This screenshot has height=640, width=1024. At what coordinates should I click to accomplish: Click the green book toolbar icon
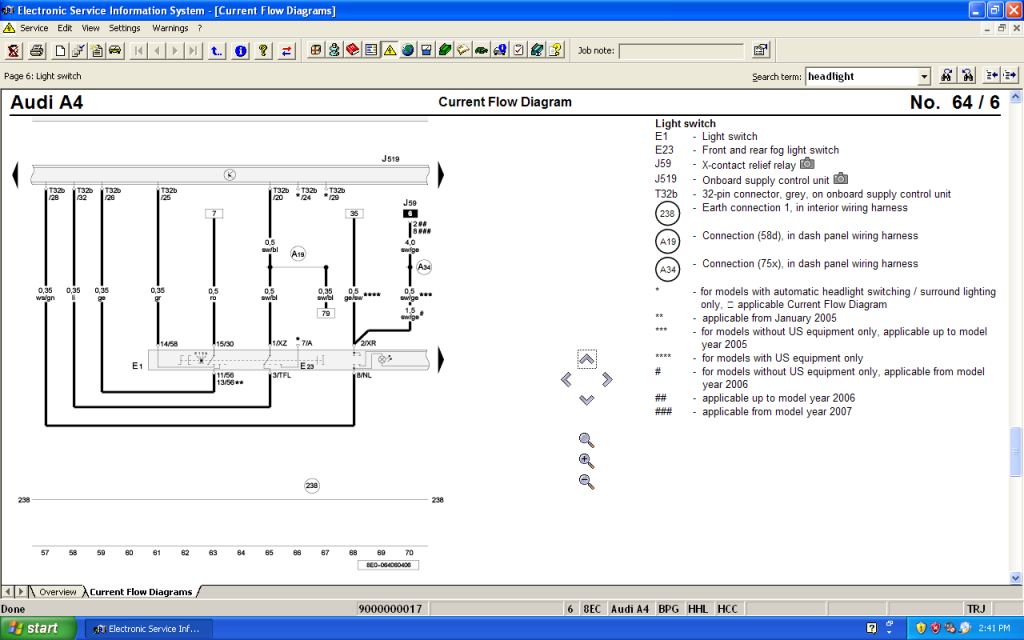445,50
